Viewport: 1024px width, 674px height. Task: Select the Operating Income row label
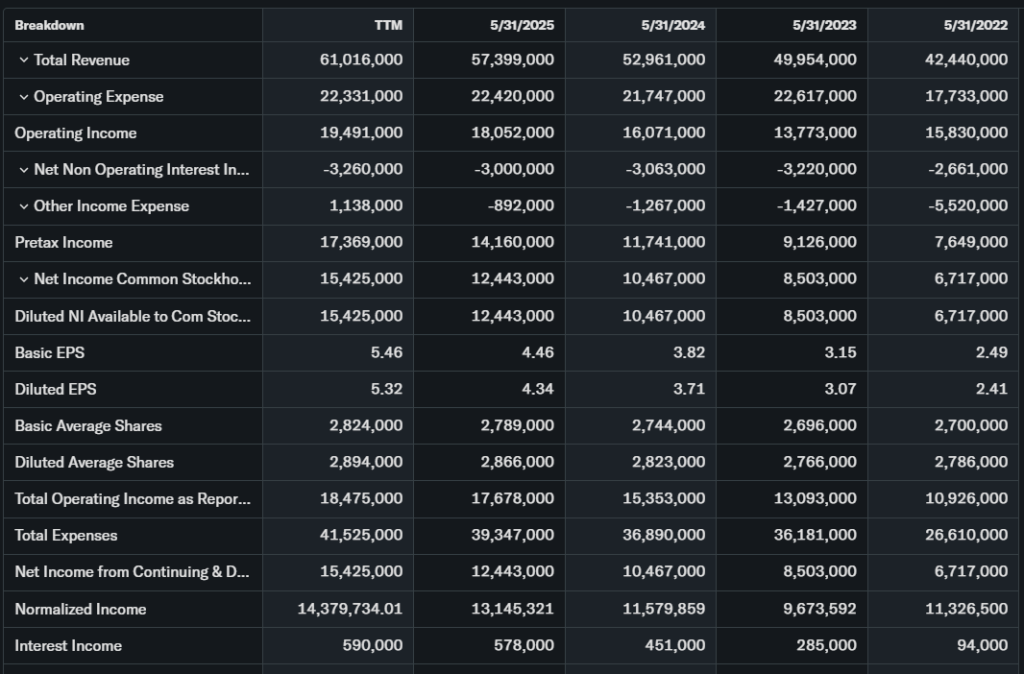coord(76,133)
